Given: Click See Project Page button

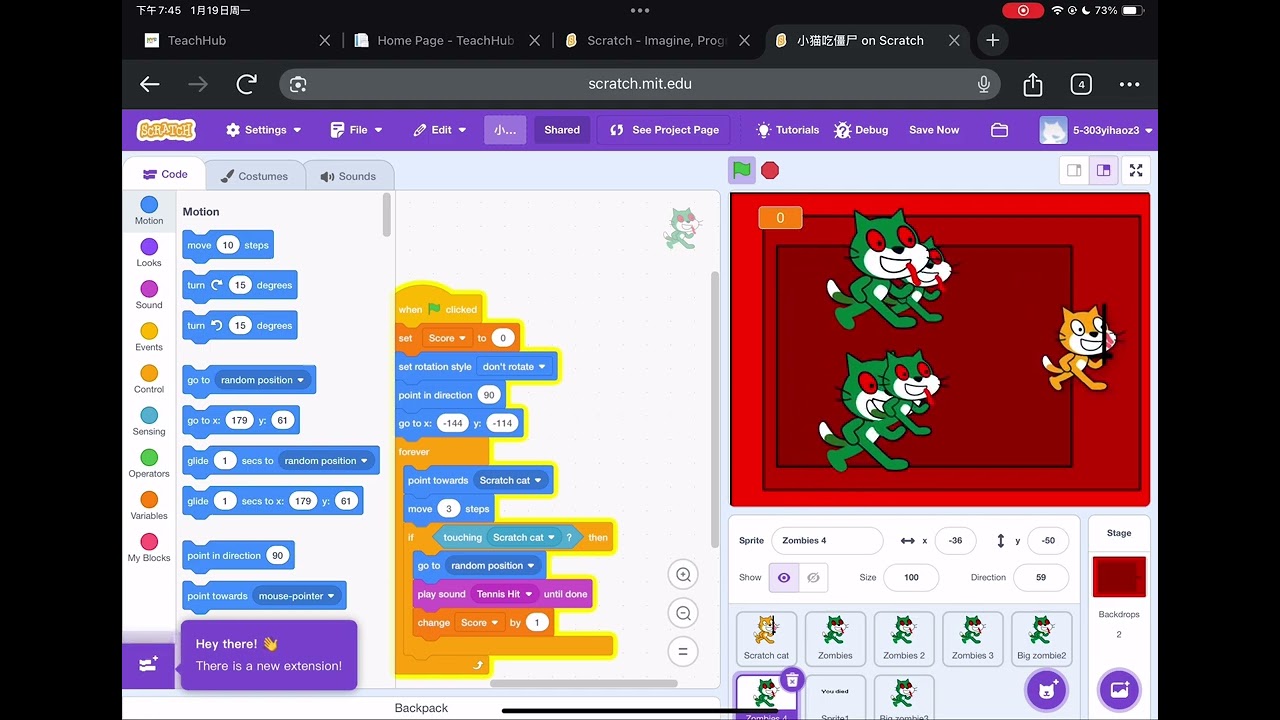Looking at the screenshot, I should tap(665, 130).
